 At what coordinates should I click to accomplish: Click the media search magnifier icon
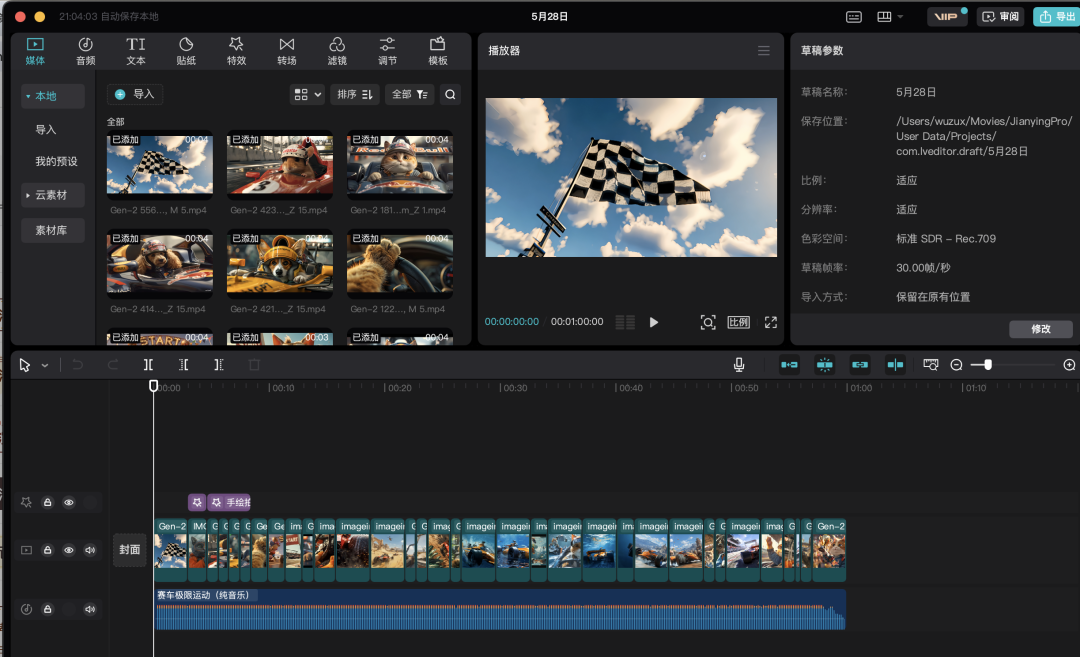coord(450,94)
